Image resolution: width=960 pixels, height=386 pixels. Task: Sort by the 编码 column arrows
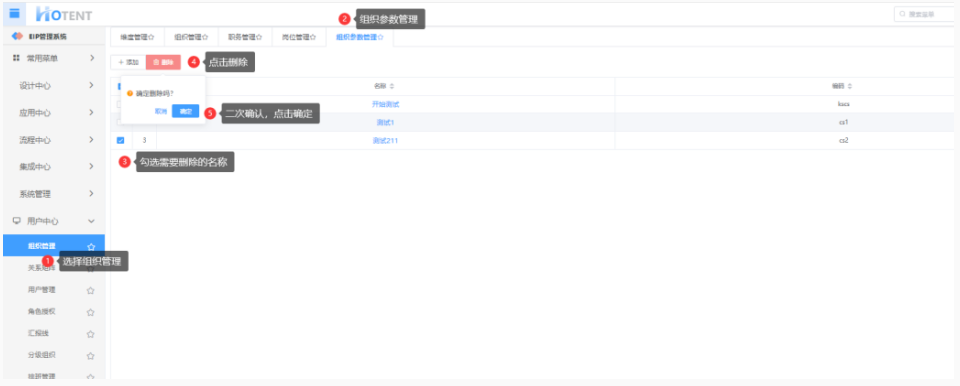point(849,86)
